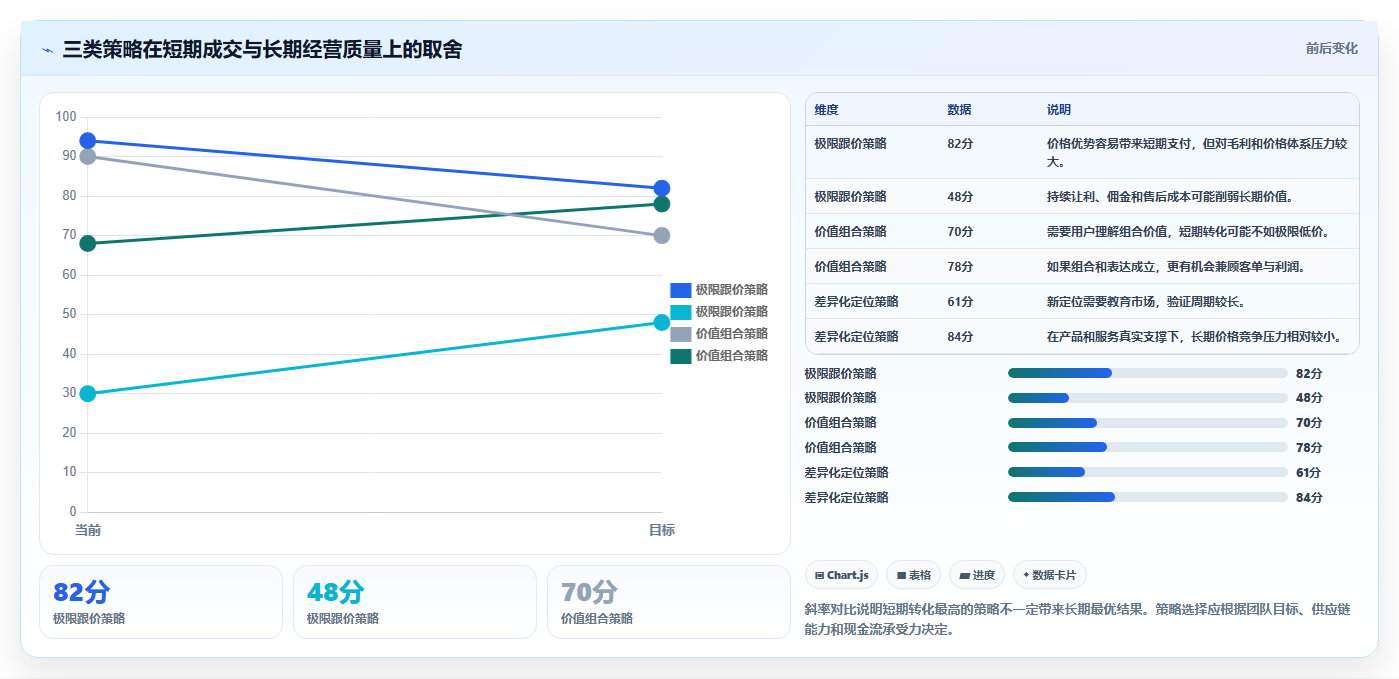The image size is (1399, 679).
Task: Click the progress bar showing 78分
Action: coord(1147,448)
